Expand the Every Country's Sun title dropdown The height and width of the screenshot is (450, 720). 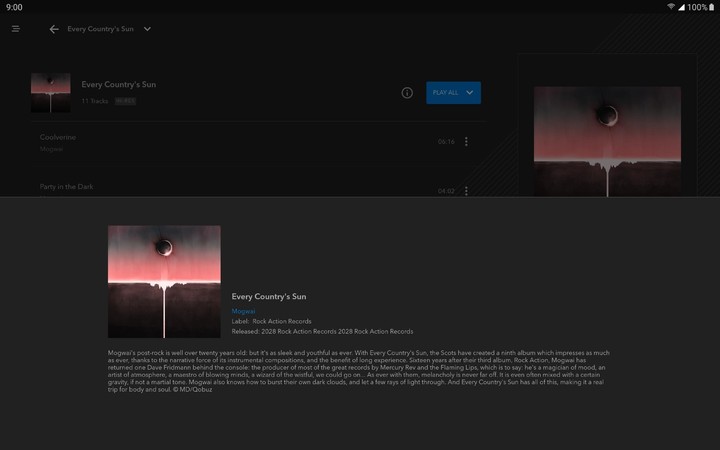[x=147, y=29]
